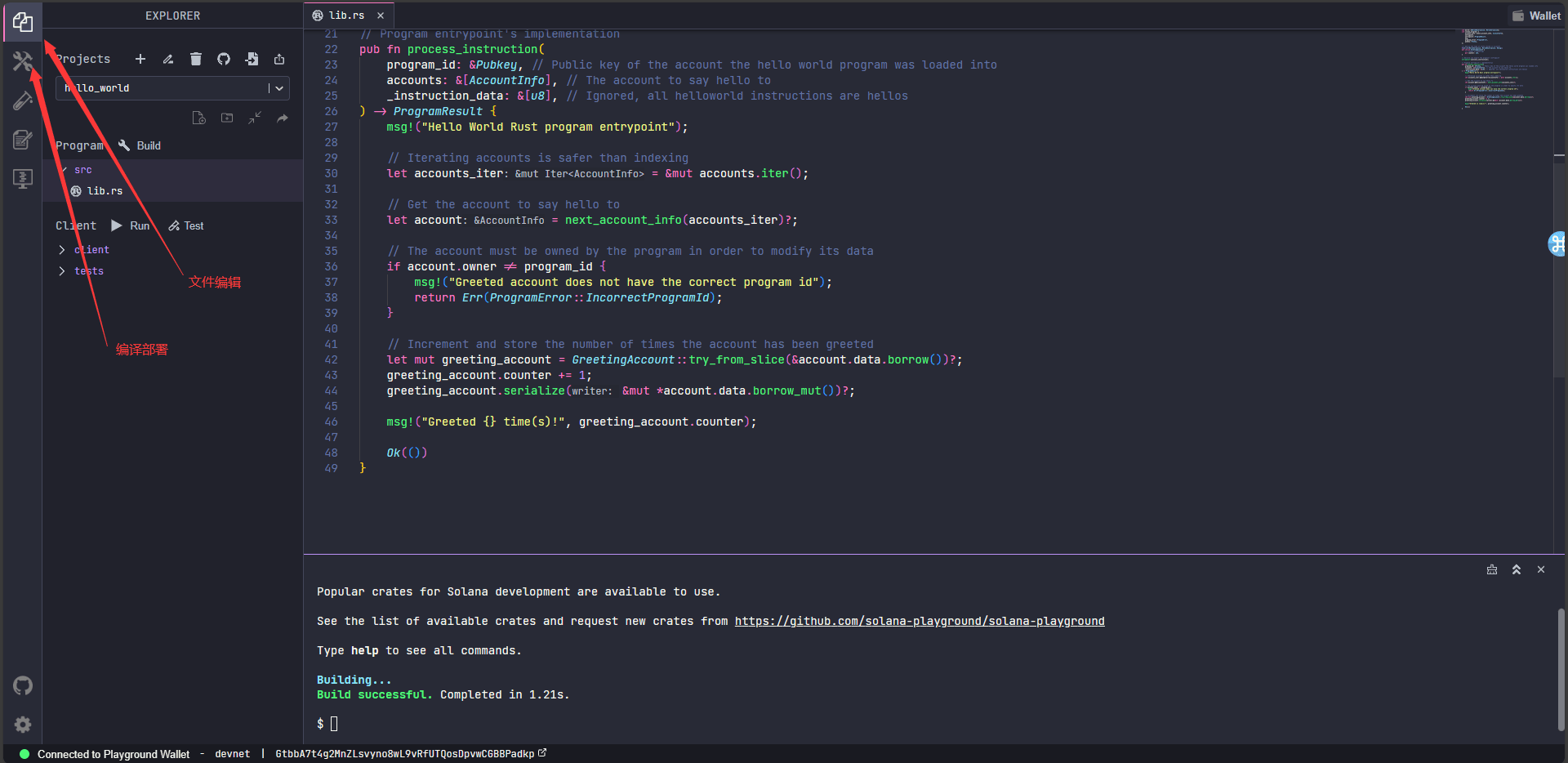The width and height of the screenshot is (1568, 763).
Task: Expand the client folder
Action: [91, 250]
